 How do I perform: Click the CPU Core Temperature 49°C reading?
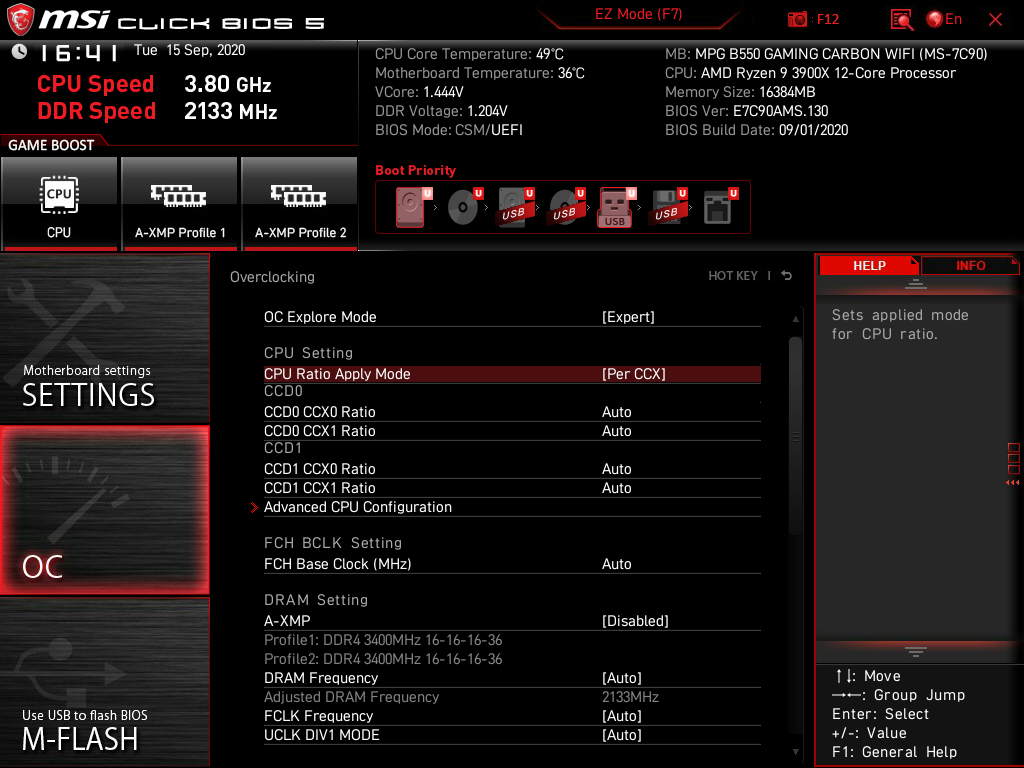(x=469, y=54)
